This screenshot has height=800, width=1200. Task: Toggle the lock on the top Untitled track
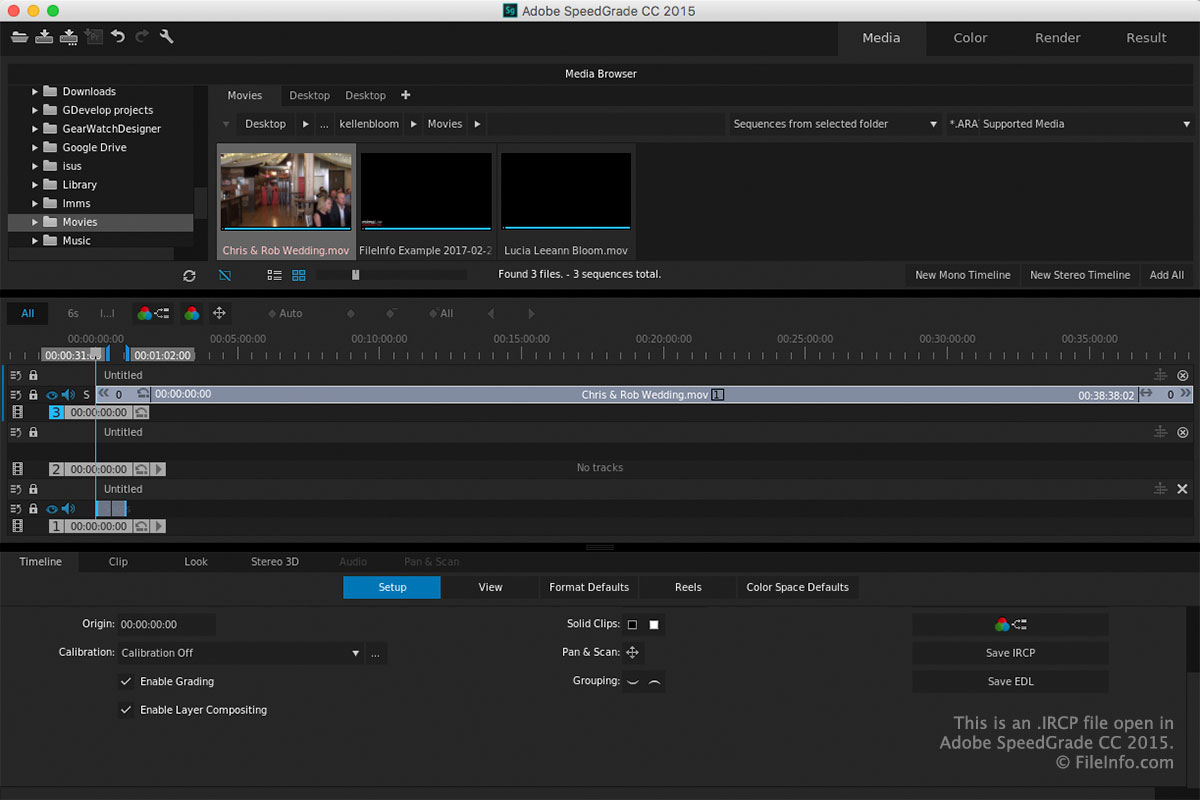tap(33, 375)
